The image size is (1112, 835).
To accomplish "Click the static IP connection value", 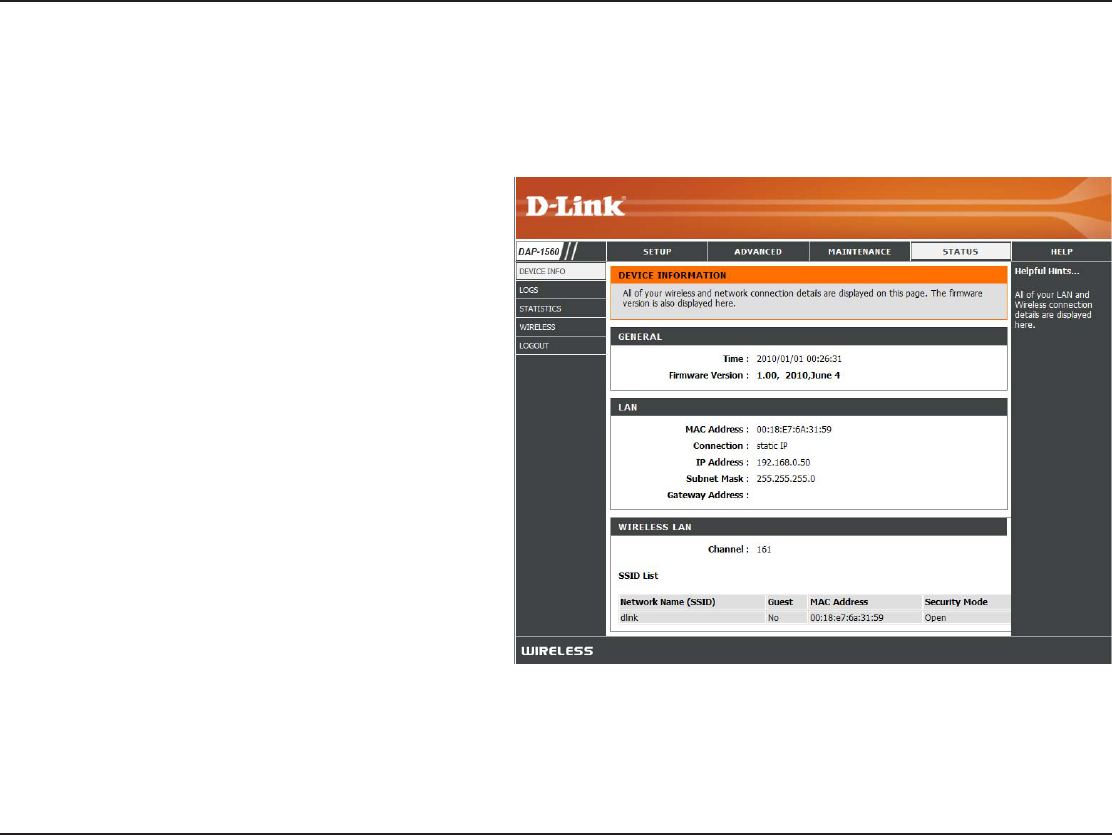I will click(772, 446).
